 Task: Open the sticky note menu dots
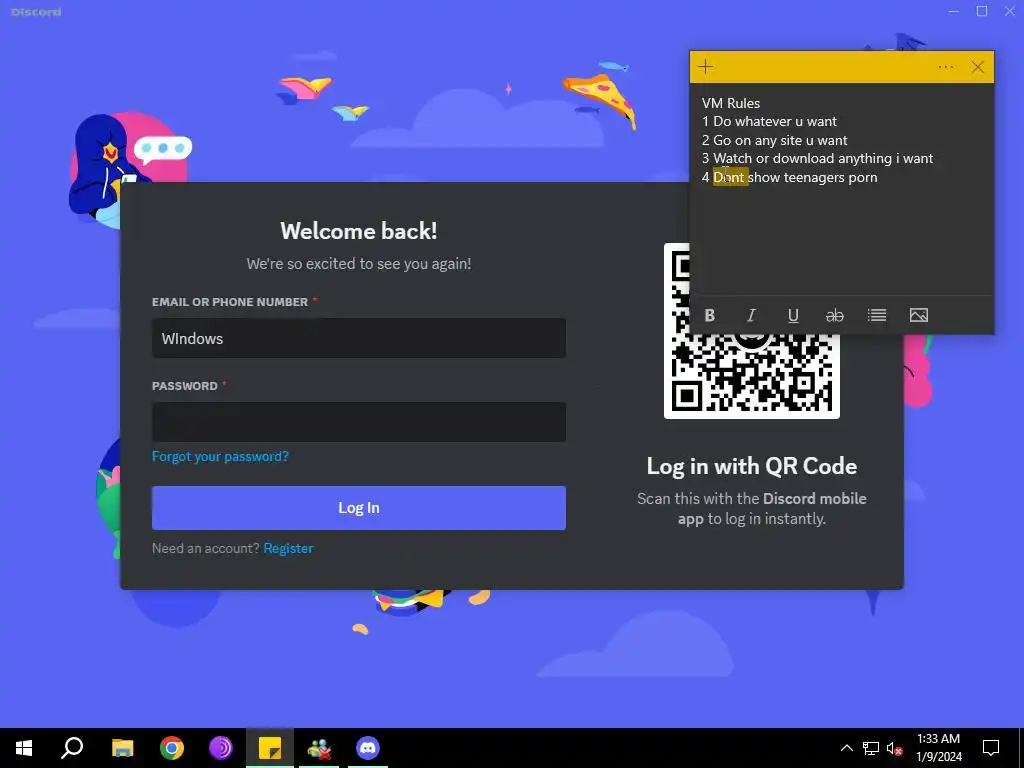click(x=945, y=67)
